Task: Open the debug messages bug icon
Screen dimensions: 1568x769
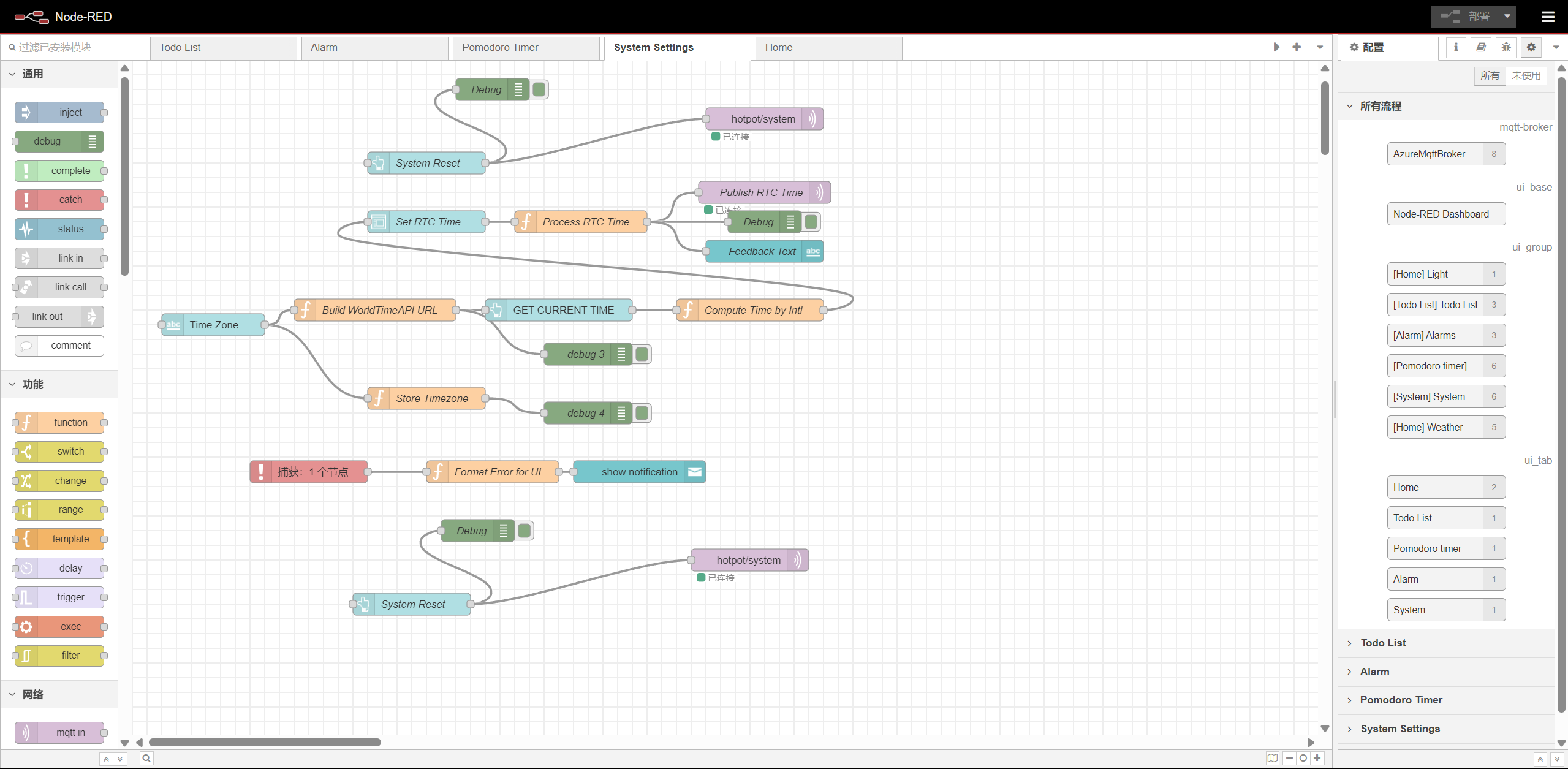Action: pyautogui.click(x=1506, y=47)
